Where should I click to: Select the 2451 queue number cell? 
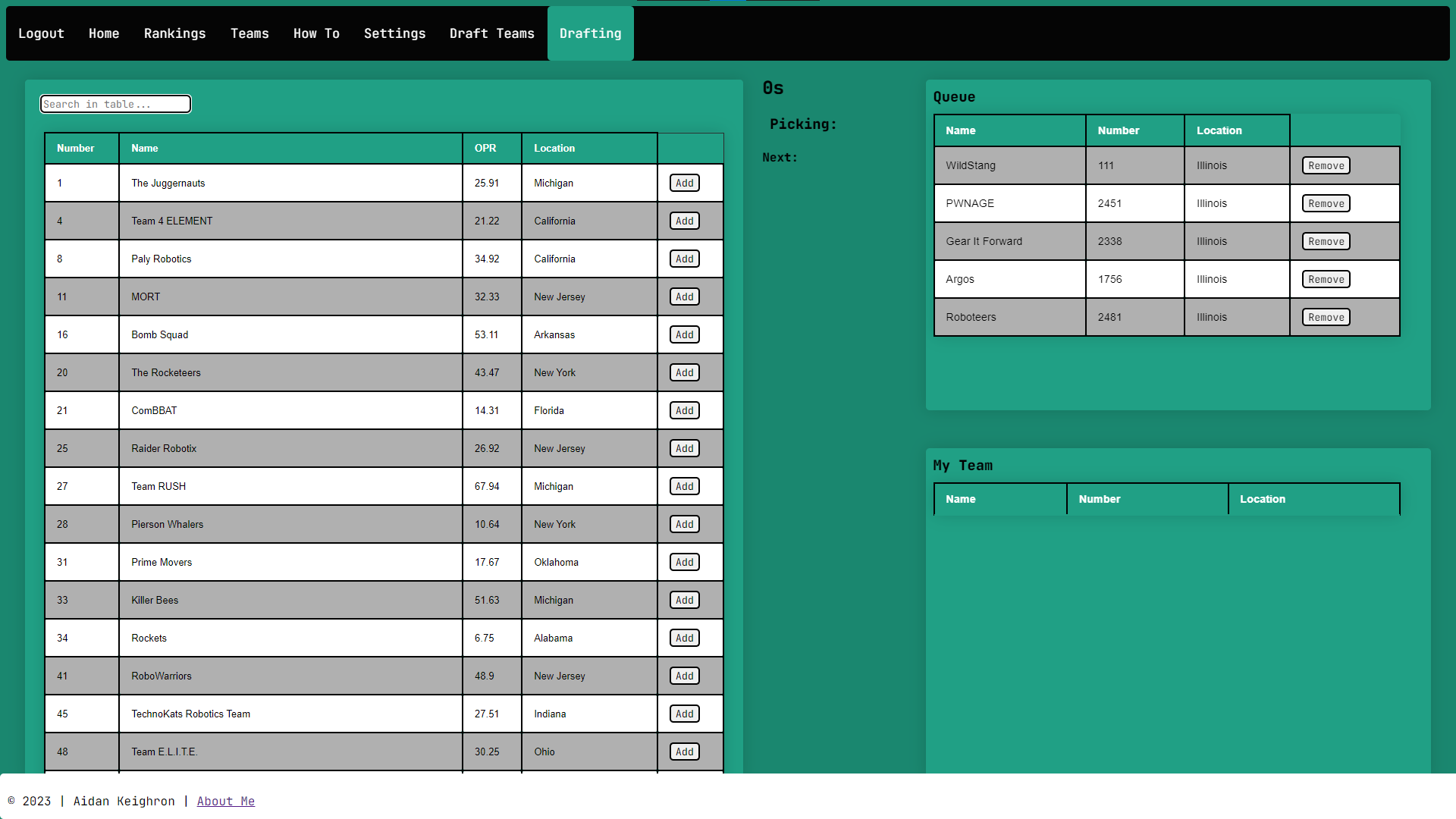[1134, 203]
